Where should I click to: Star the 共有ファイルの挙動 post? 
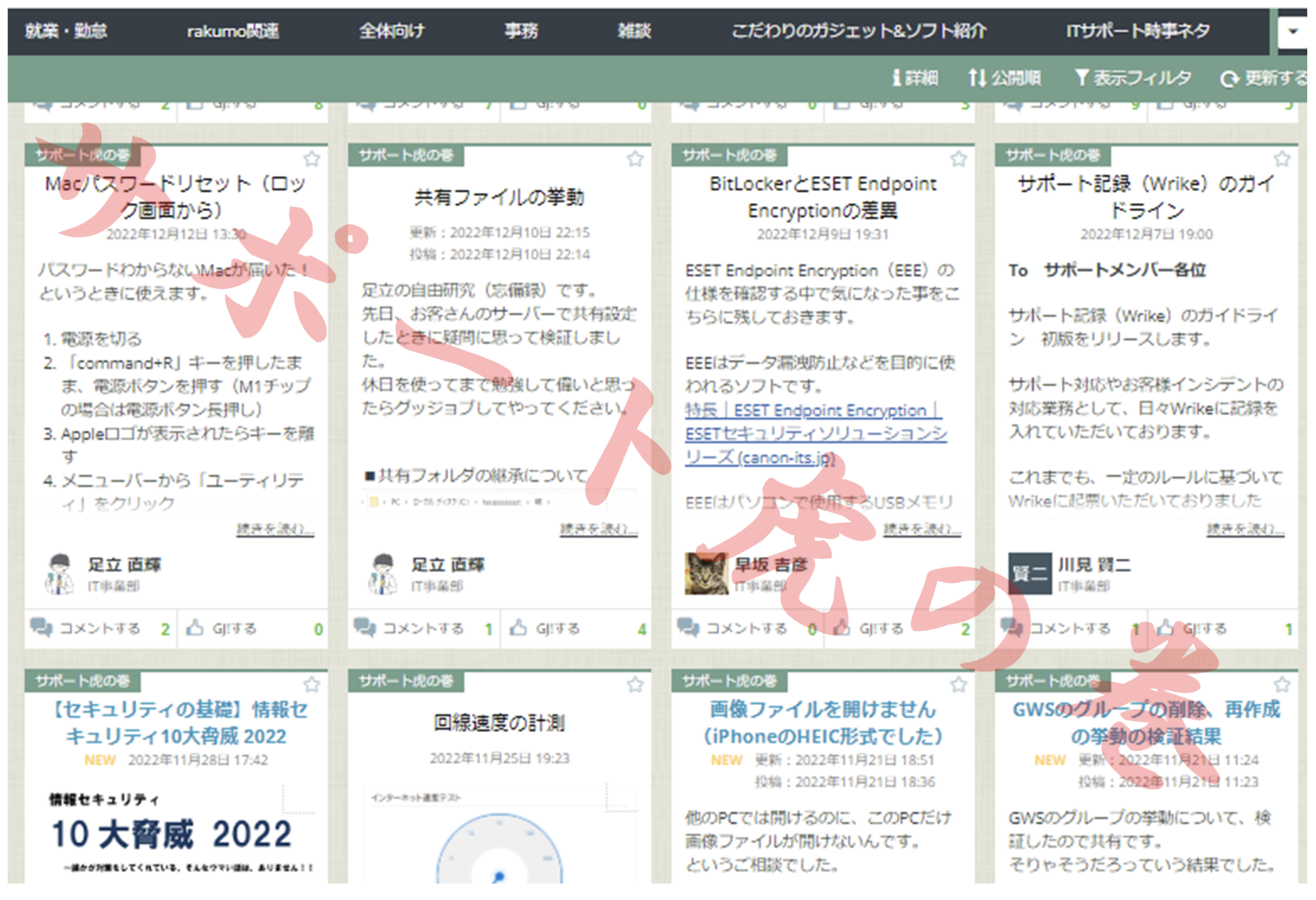point(635,159)
